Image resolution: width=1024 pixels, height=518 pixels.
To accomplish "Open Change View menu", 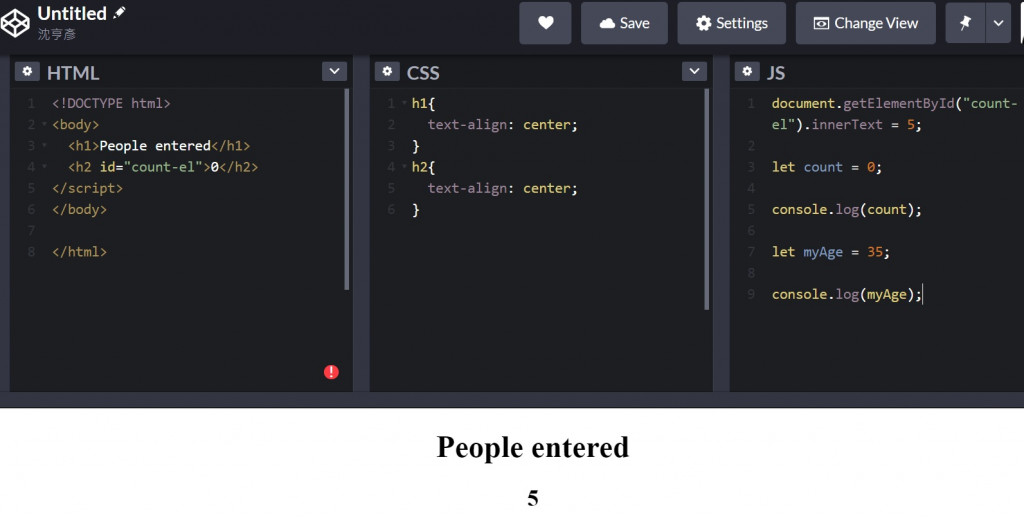I will (x=865, y=23).
